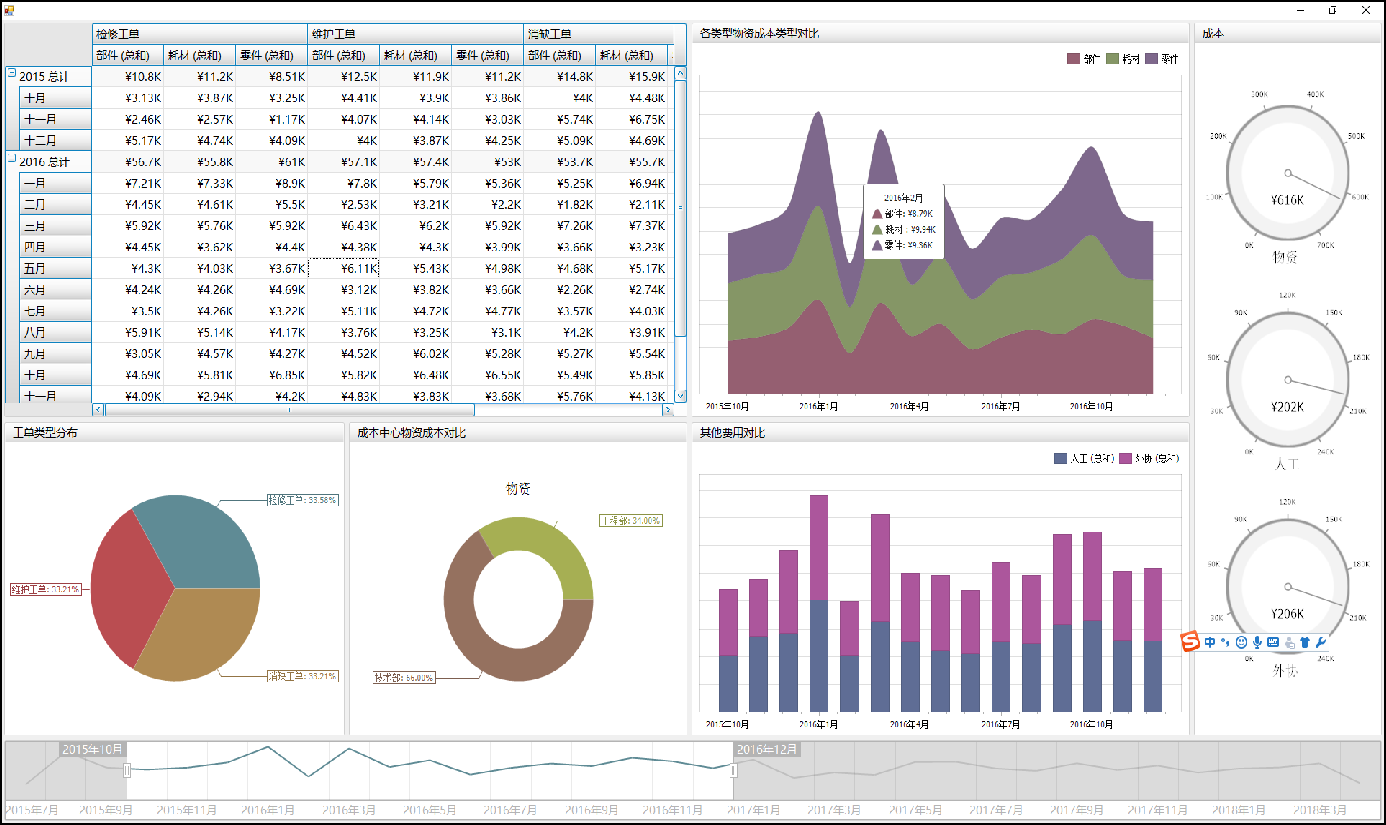Click 部件 (总和) header under 检修工具
1386x825 pixels.
pyautogui.click(x=128, y=55)
